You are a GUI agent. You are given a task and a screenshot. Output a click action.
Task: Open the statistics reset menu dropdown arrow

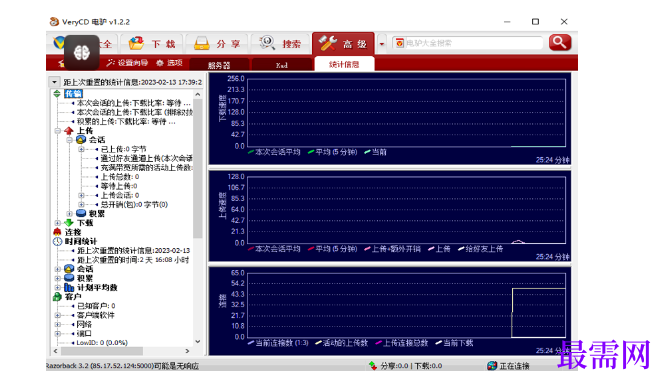(54, 82)
